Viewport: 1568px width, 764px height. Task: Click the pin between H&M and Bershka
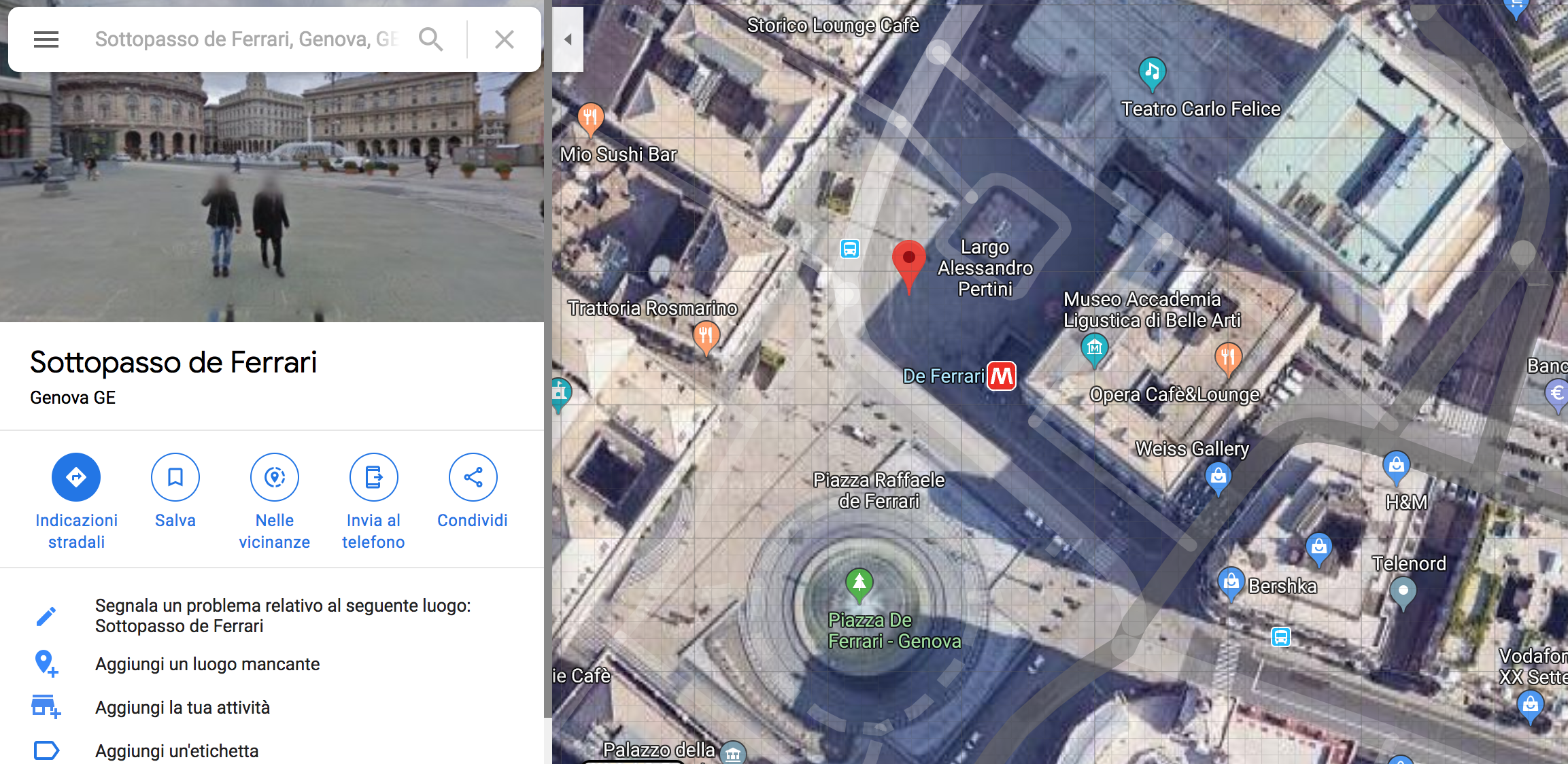tap(1318, 549)
